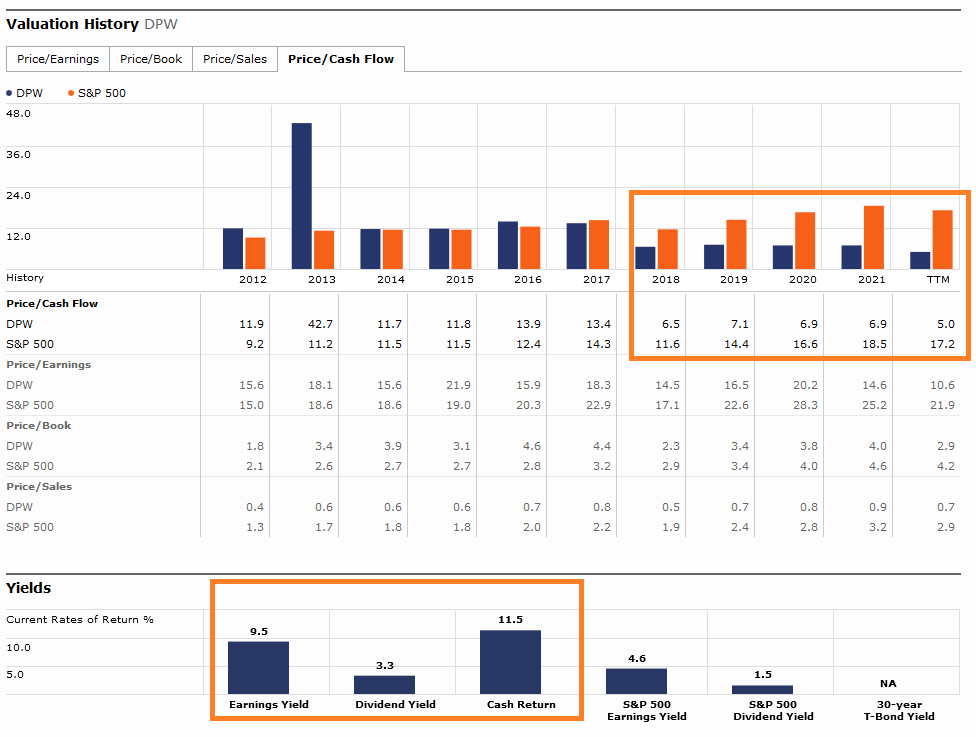976x737 pixels.
Task: Click the 2021 orange S&P 500 bar
Action: [x=874, y=238]
